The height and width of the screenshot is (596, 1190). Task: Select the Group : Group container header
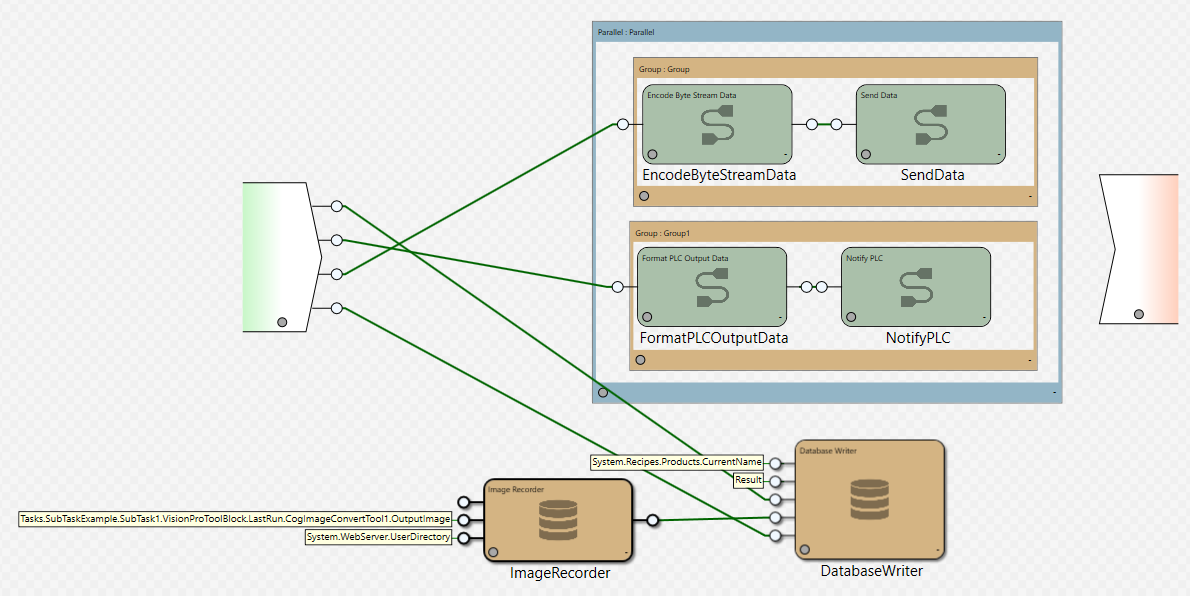835,69
